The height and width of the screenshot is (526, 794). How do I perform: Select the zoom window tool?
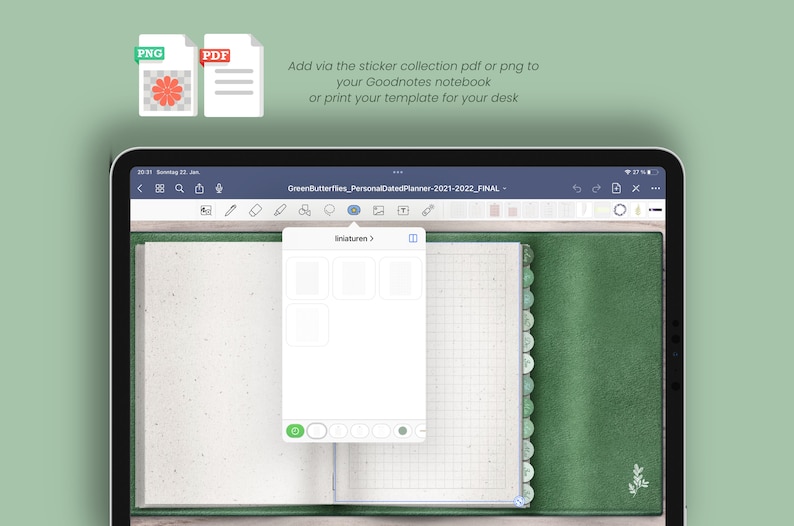point(206,211)
